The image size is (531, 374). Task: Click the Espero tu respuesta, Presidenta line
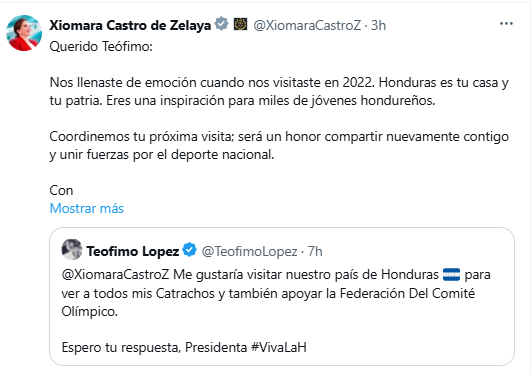154,347
